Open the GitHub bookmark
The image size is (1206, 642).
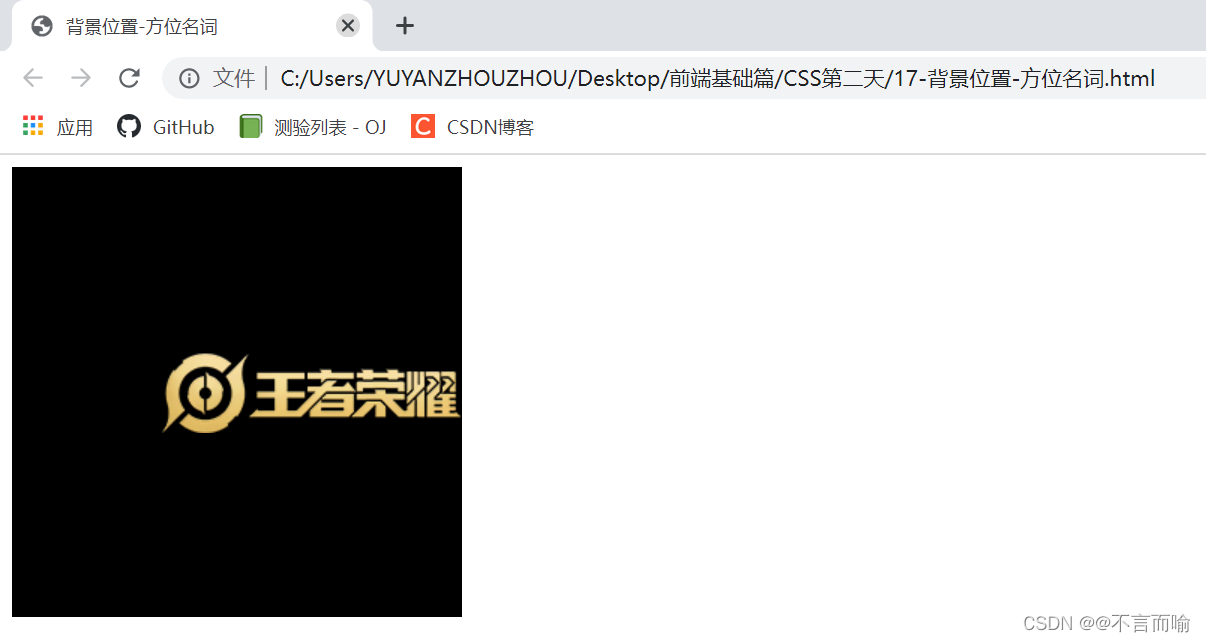166,127
